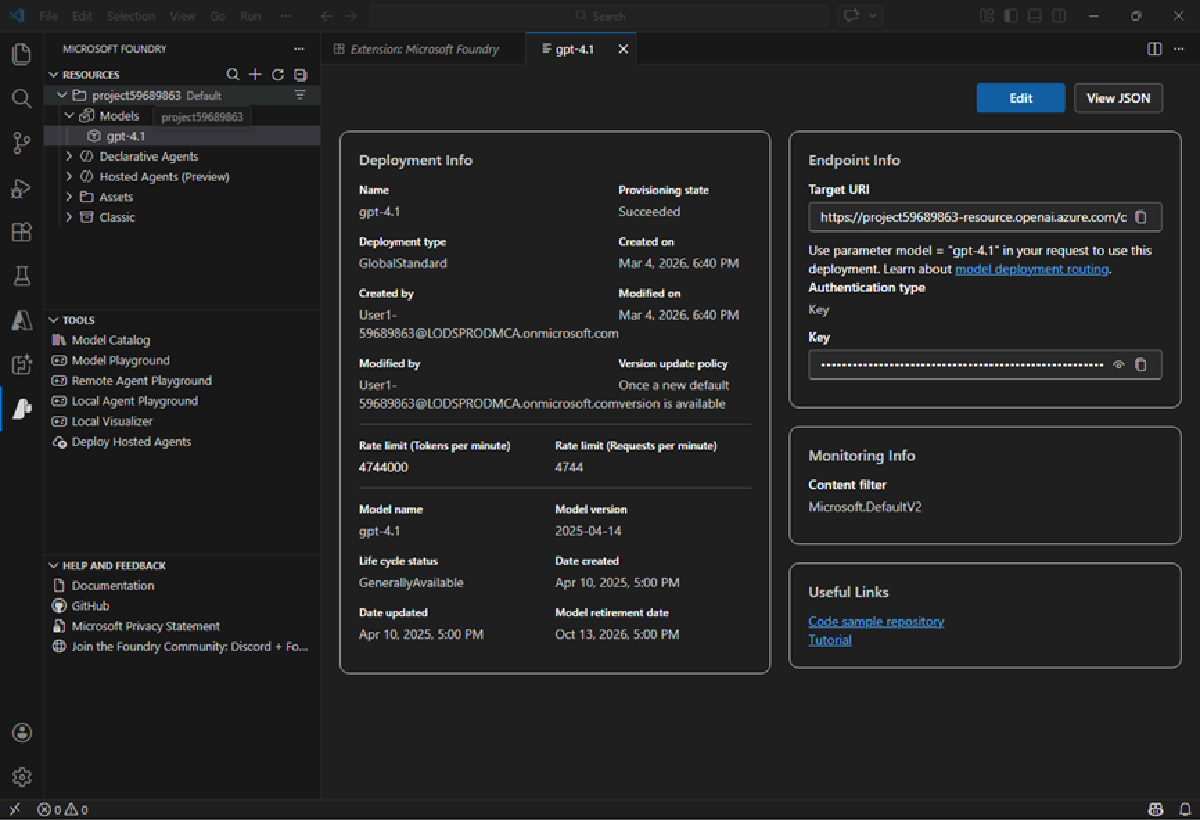Expand the Declarative Agents node
This screenshot has width=1200, height=820.
click(70, 156)
